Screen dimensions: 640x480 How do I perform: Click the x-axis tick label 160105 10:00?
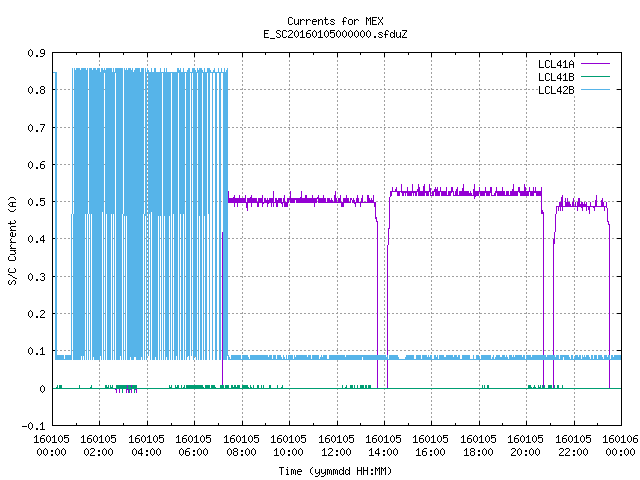289,446
